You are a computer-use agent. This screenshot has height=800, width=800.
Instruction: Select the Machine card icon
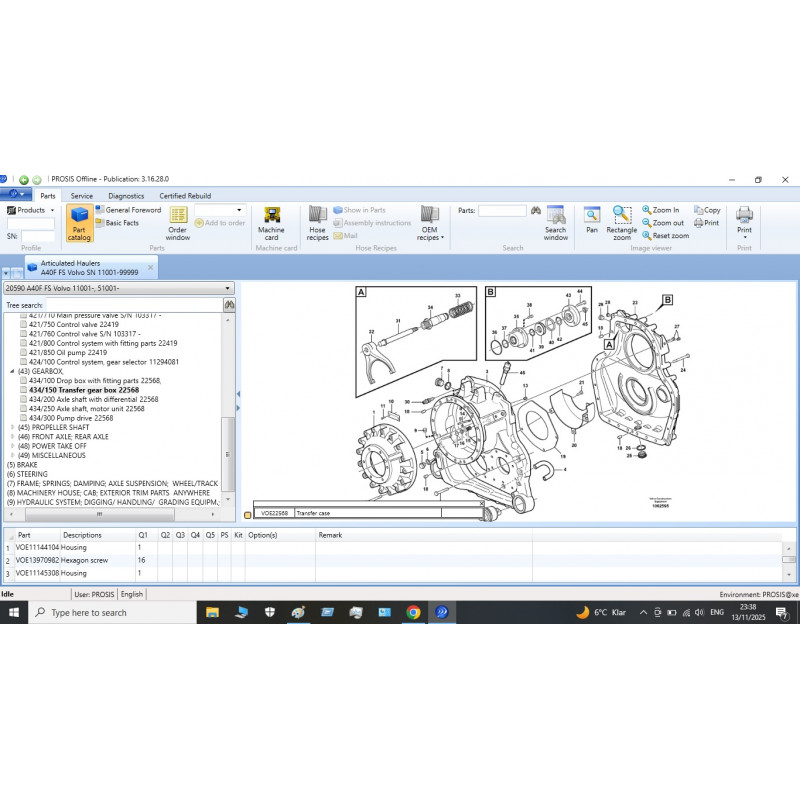point(273,220)
